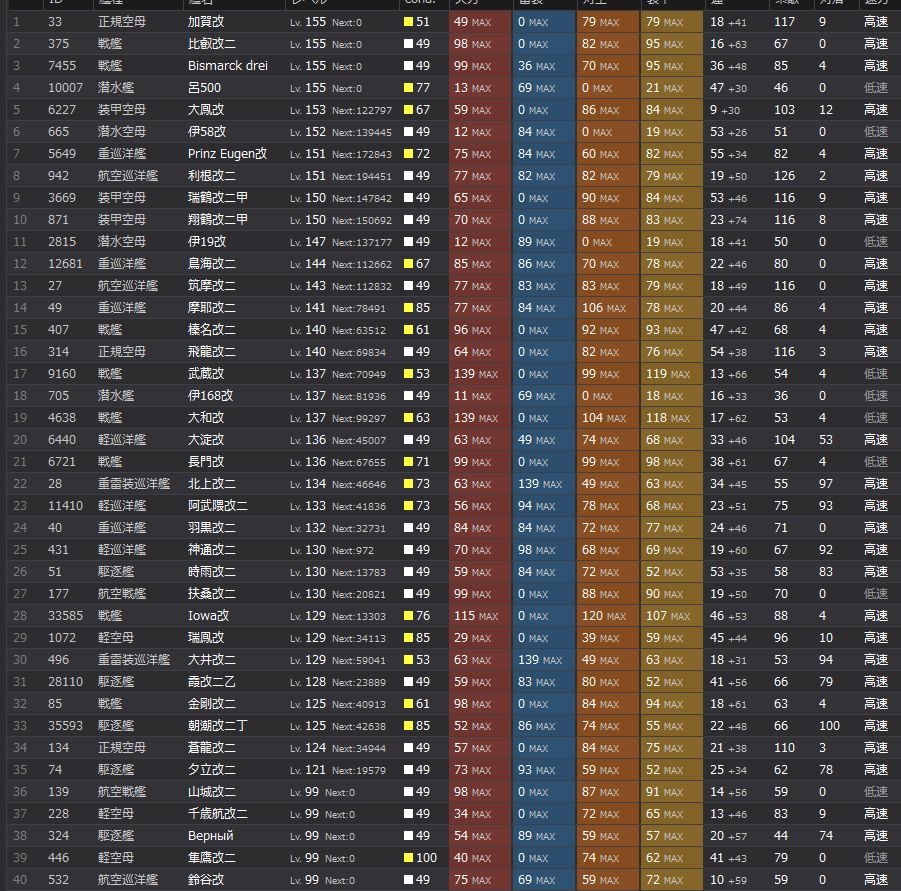Screen dimensions: 901x891
Task: Select ID cell 35593
Action: 66,726
